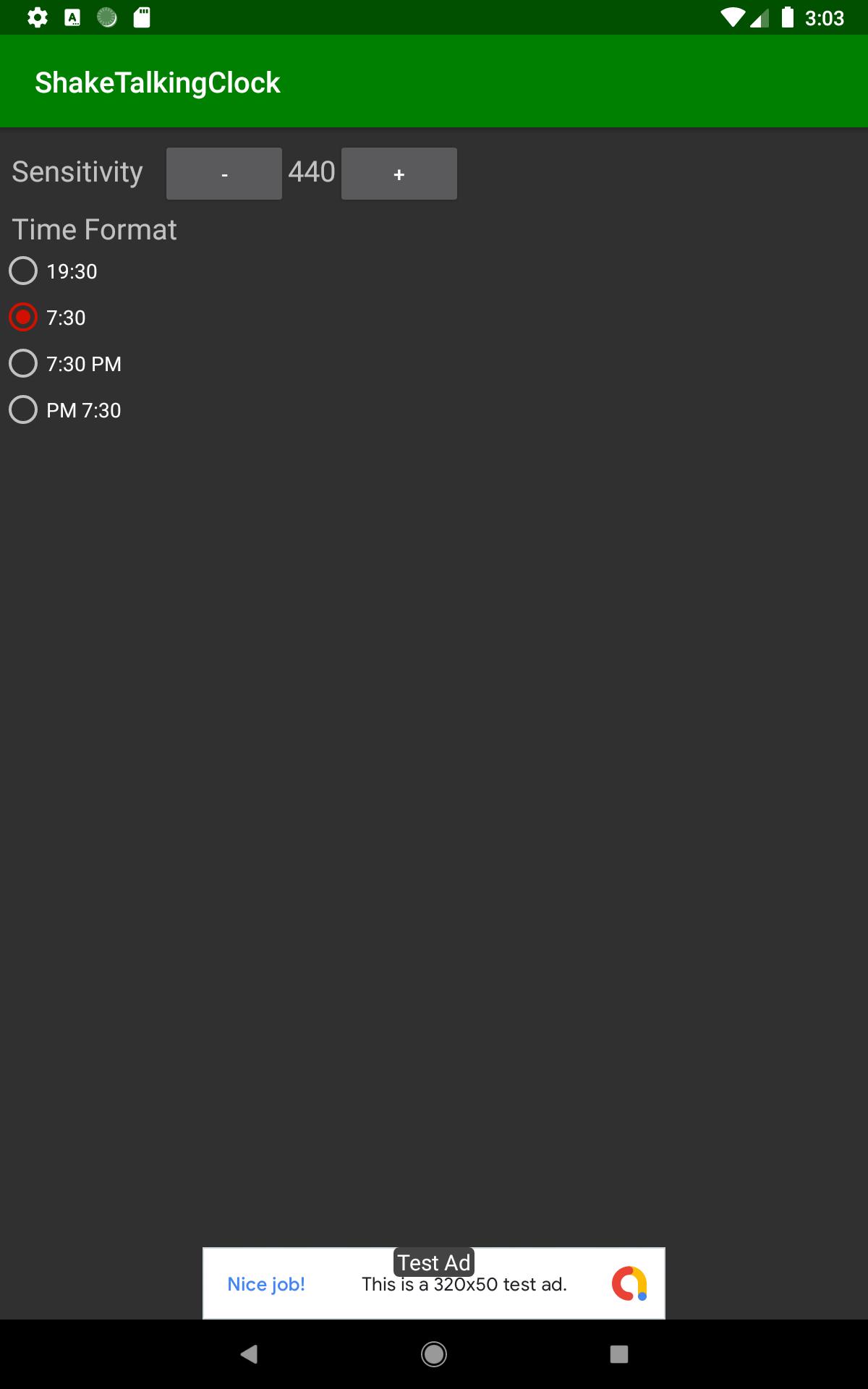This screenshot has height=1389, width=868.
Task: Tap the circular sync status icon
Action: point(107,17)
